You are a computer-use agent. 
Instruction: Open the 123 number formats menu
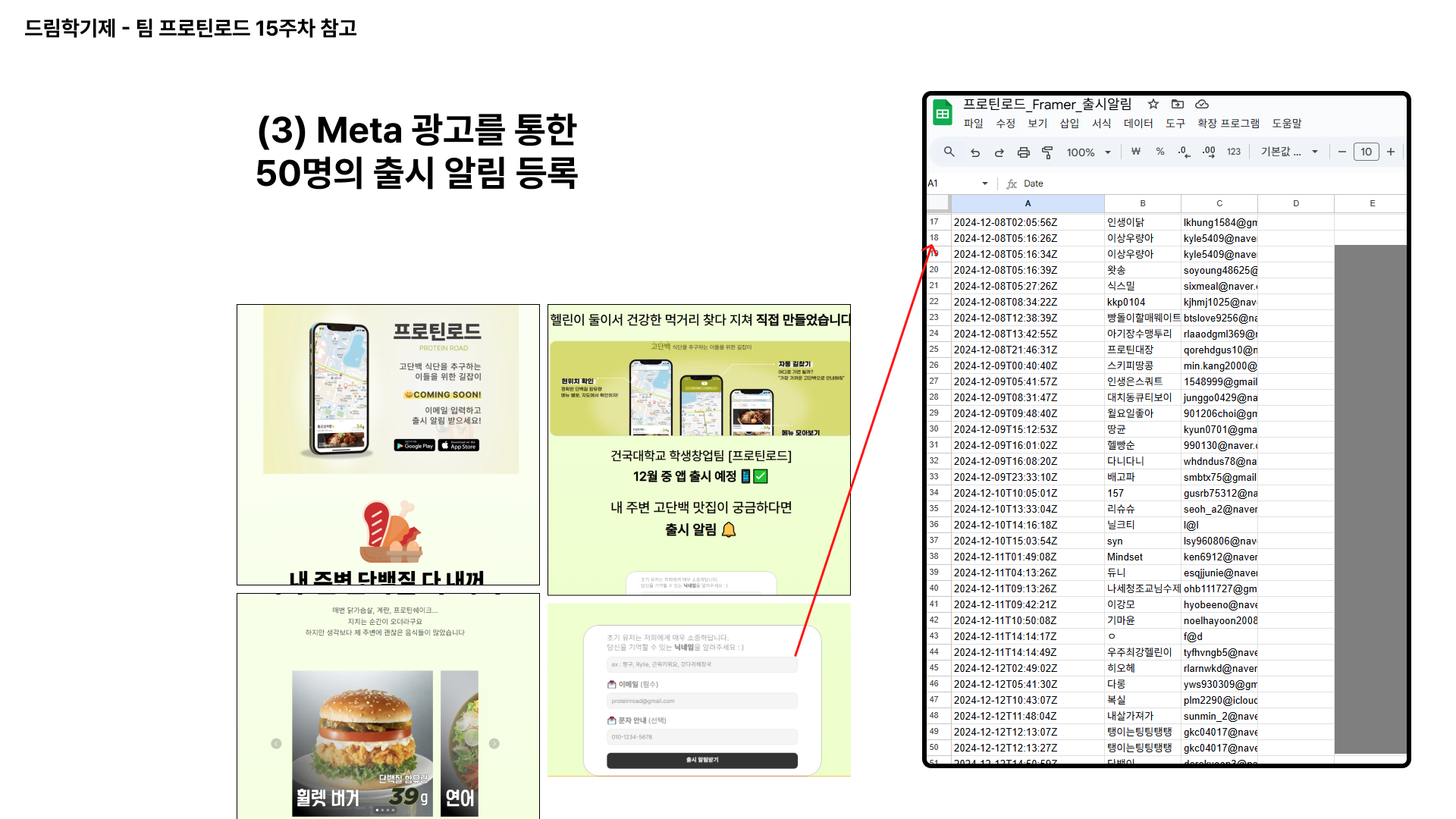click(1234, 152)
